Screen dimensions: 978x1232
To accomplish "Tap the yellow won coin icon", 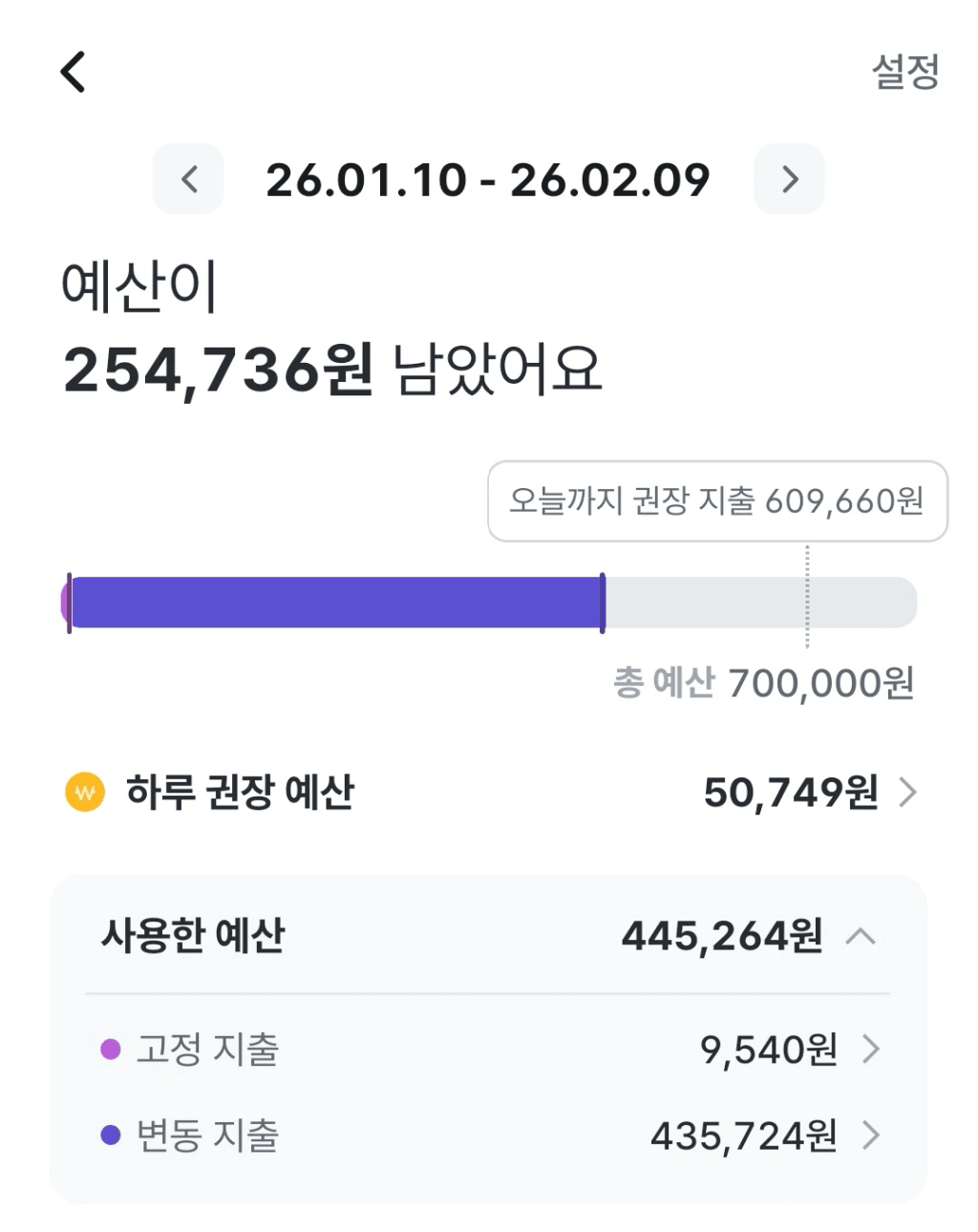I will (x=85, y=792).
